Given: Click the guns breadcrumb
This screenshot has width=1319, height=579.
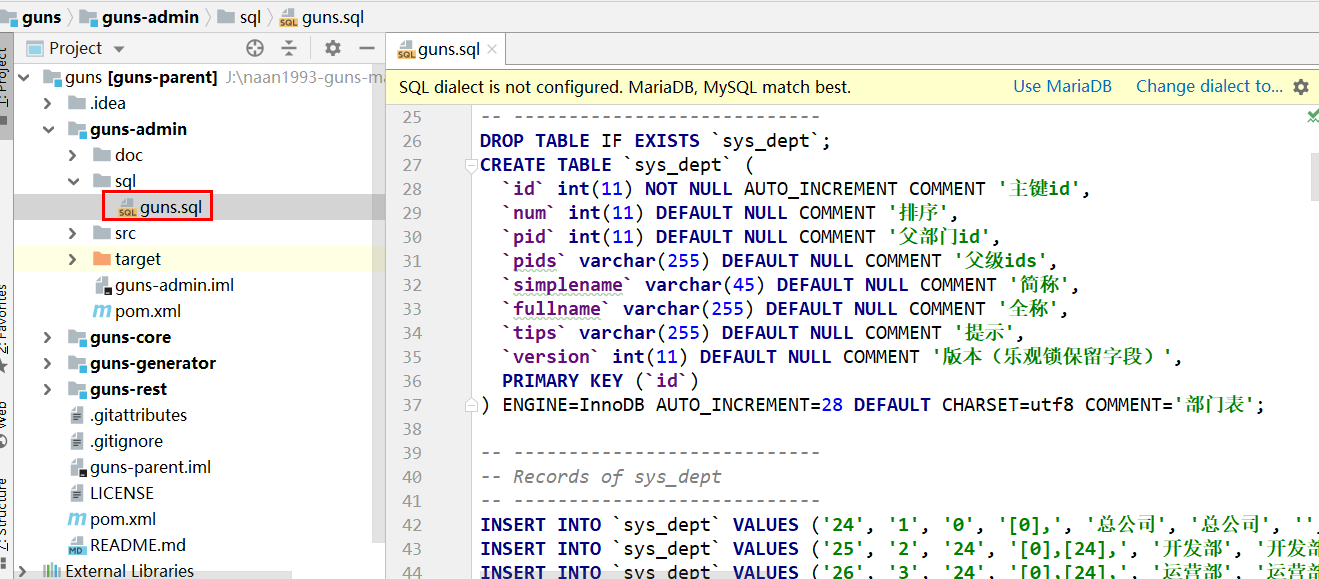Looking at the screenshot, I should [x=42, y=17].
